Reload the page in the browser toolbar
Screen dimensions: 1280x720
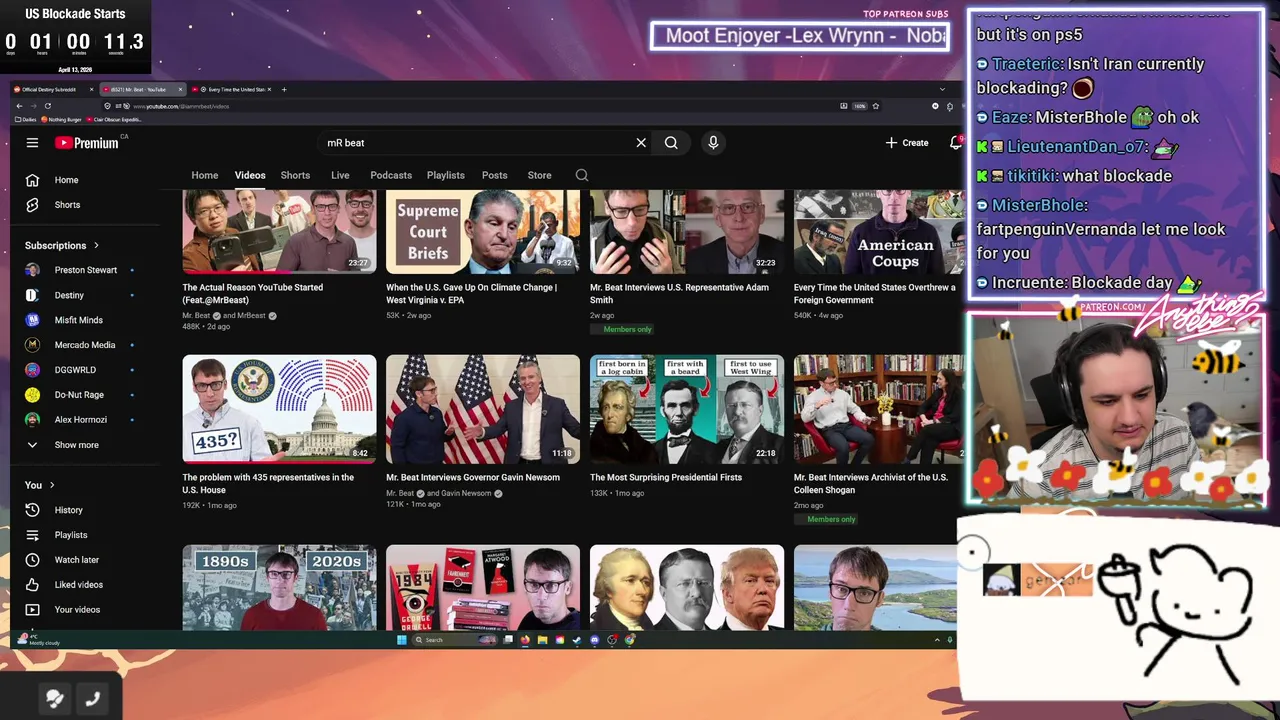(48, 106)
